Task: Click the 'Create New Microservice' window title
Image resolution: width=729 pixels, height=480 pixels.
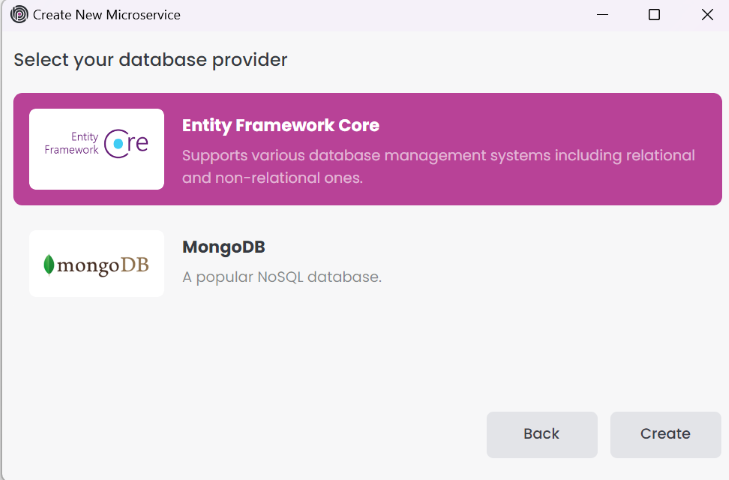Action: tap(107, 15)
